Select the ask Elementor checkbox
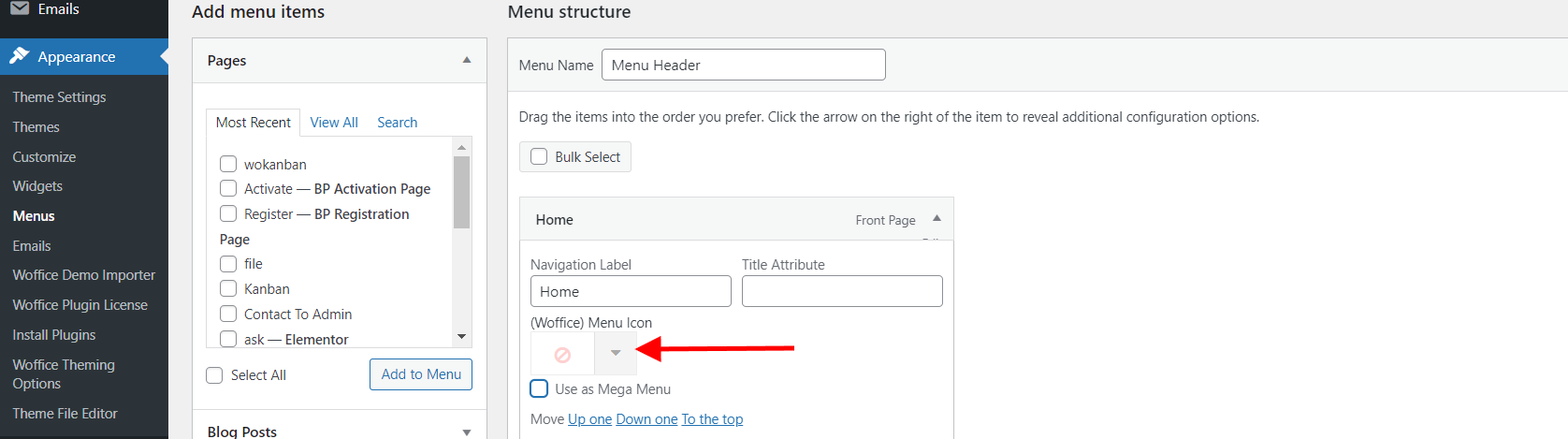 tap(228, 339)
